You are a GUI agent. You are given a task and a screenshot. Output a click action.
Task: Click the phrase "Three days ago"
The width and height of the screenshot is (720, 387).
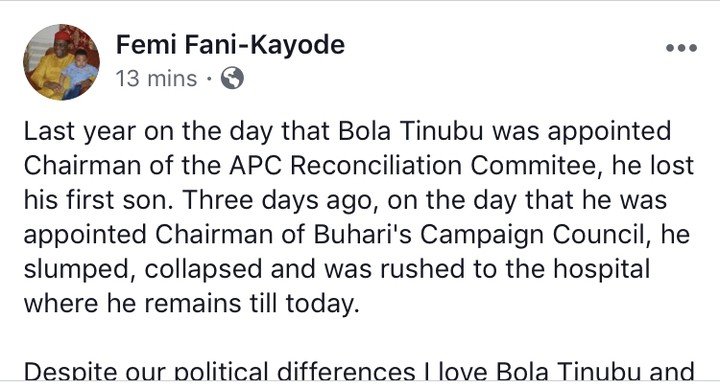pos(281,201)
